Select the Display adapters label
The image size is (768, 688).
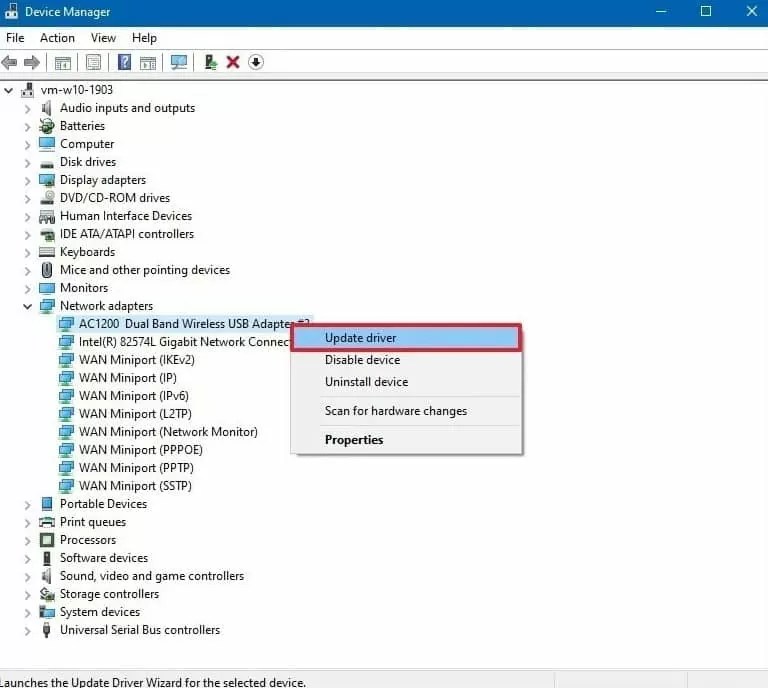click(x=103, y=180)
